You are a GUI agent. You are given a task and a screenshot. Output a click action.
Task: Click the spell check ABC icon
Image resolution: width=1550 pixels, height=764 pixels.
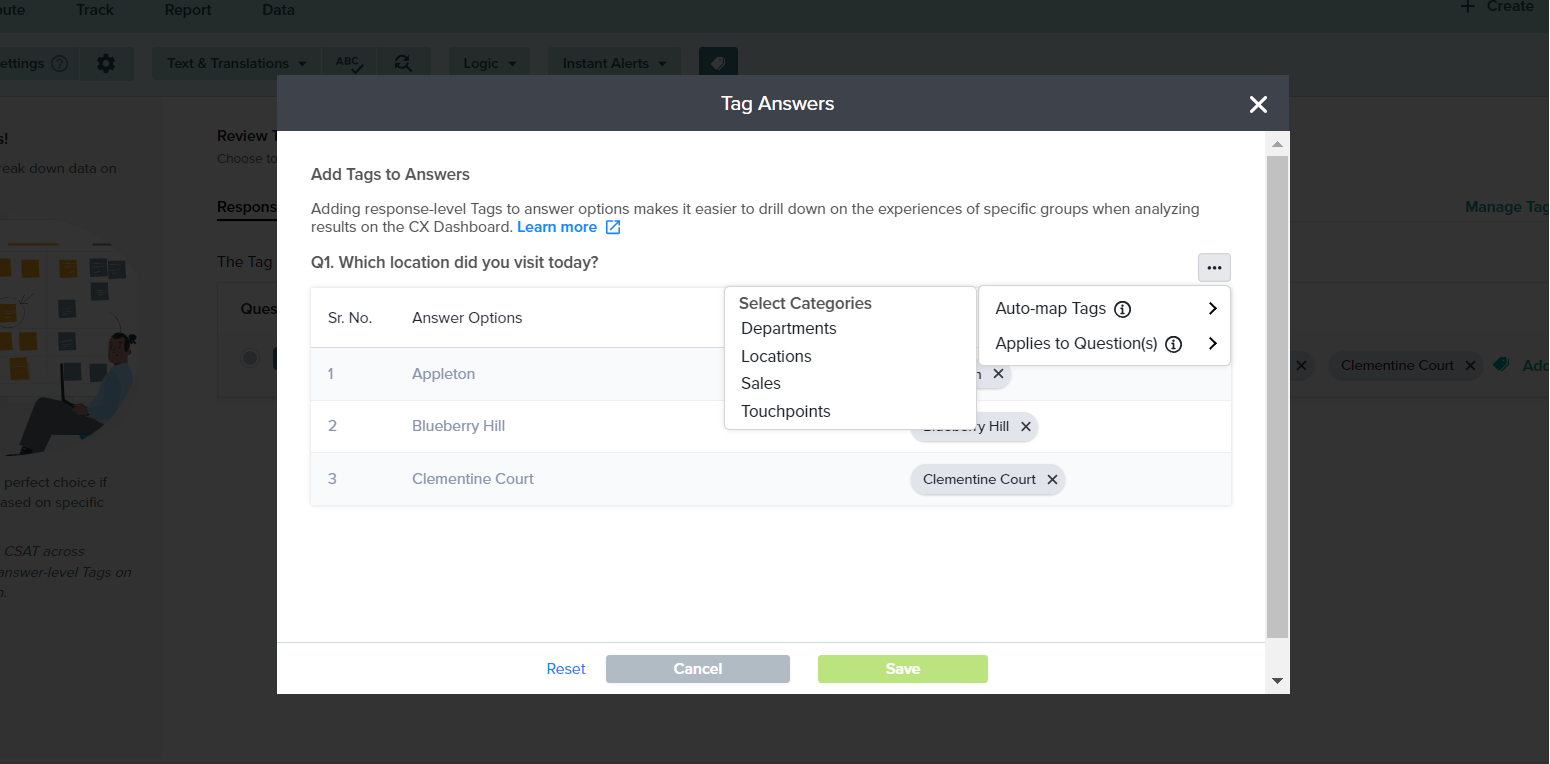click(x=349, y=63)
